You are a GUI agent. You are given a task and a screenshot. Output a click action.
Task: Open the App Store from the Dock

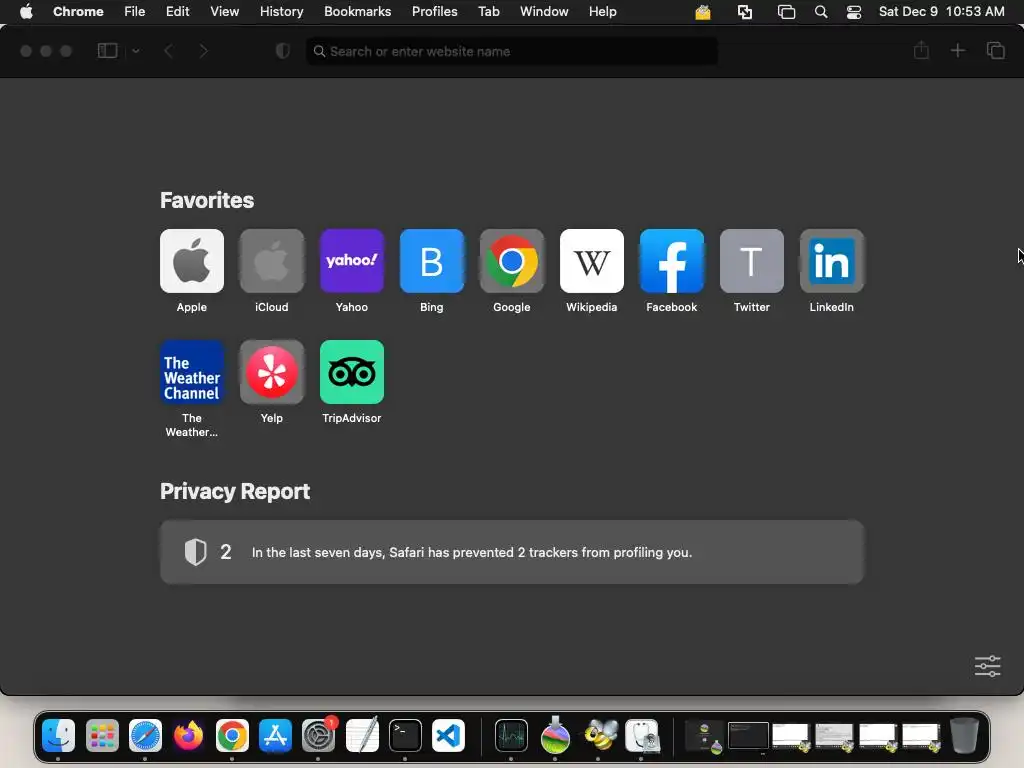click(275, 735)
